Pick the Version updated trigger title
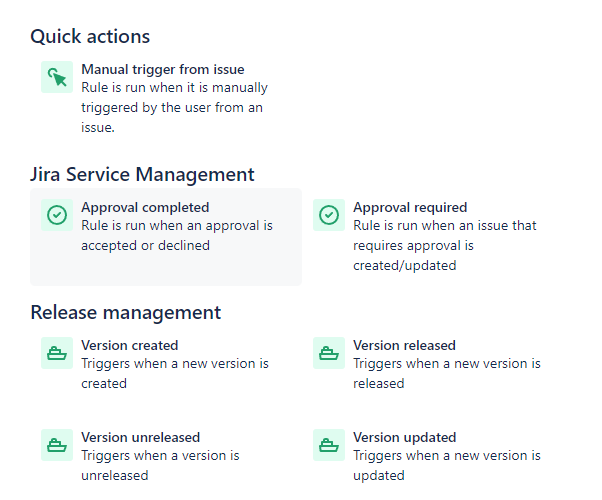This screenshot has height=500, width=602. (x=405, y=437)
